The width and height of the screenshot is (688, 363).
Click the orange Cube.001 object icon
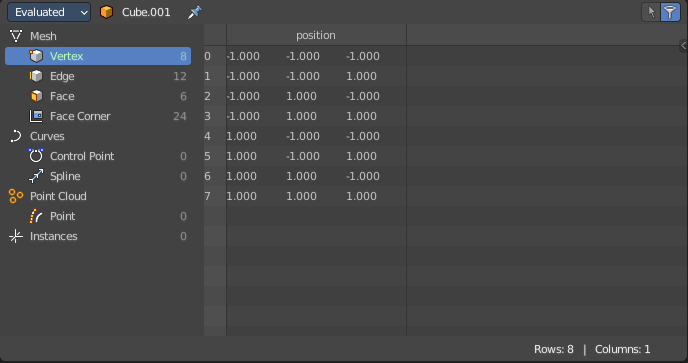point(106,12)
